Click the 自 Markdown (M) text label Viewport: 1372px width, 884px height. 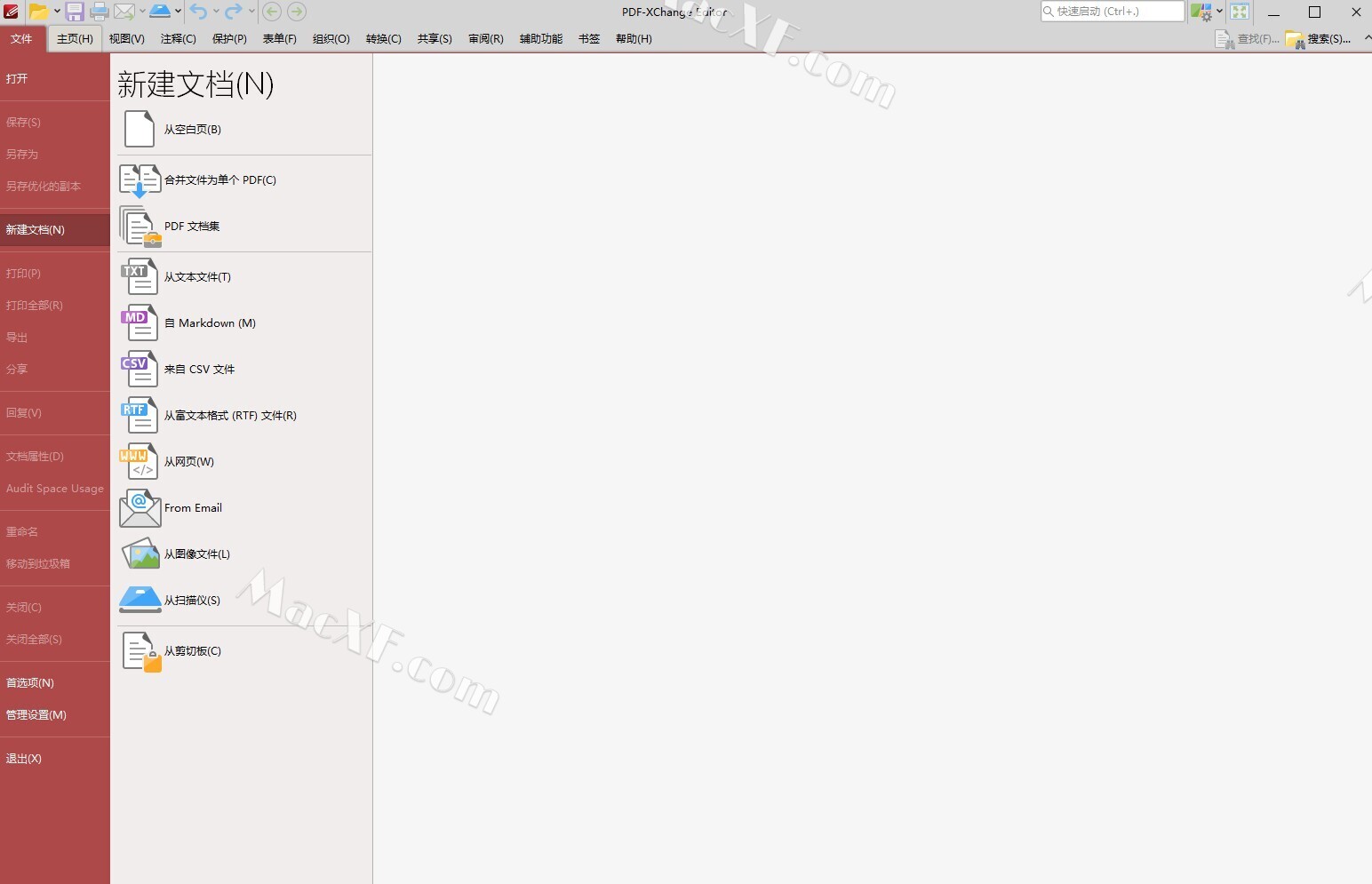[x=210, y=323]
